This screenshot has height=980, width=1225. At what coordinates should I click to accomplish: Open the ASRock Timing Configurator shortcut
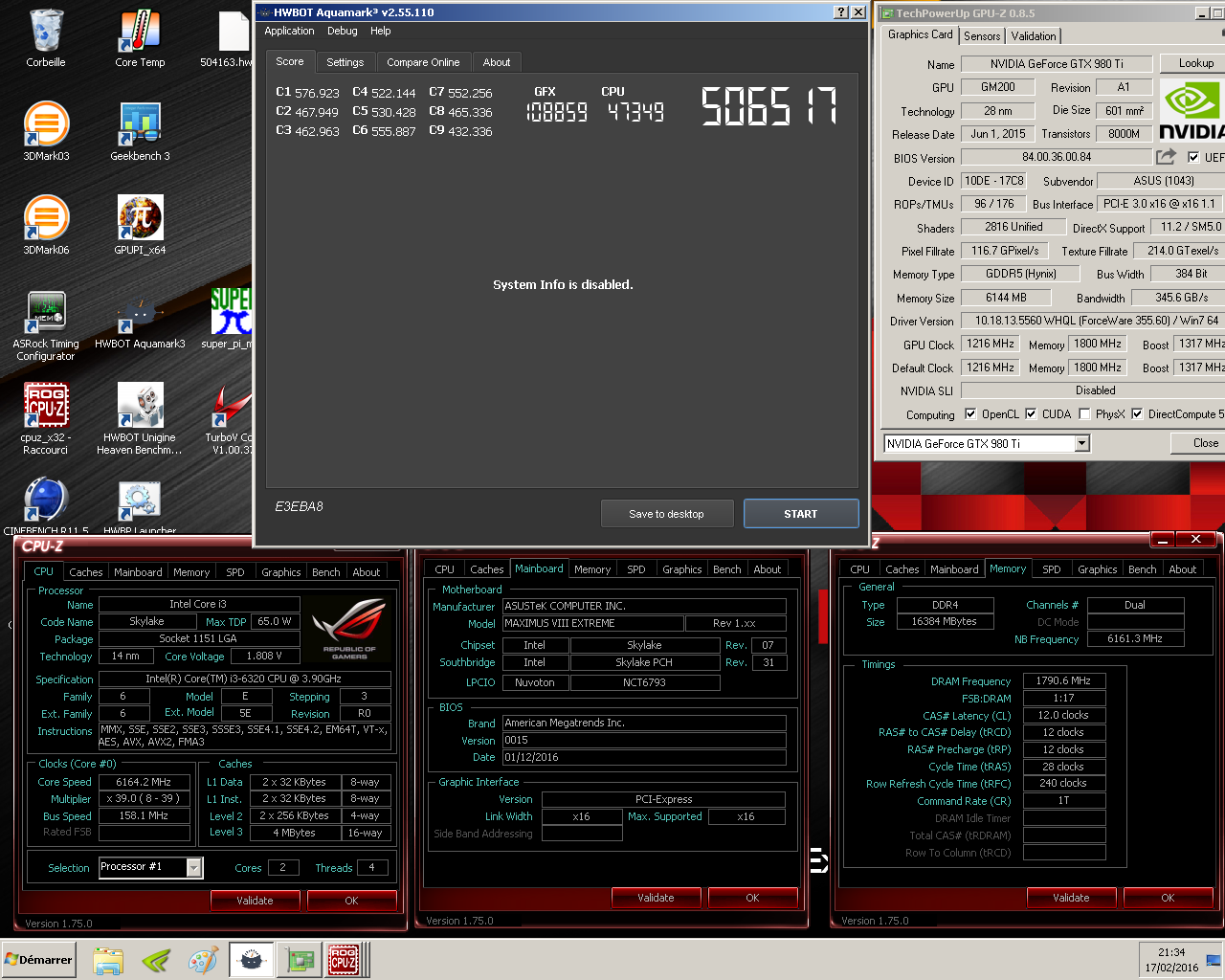45,325
